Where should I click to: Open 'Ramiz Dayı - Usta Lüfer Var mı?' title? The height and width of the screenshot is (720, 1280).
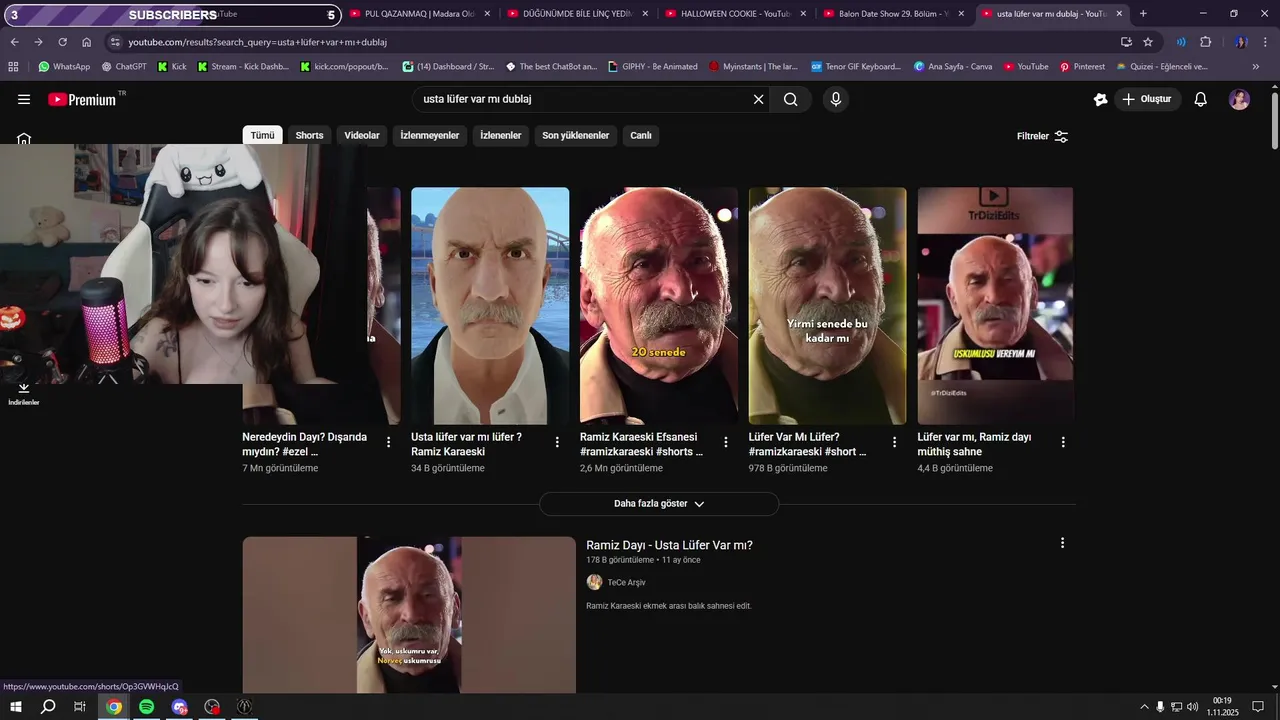pyautogui.click(x=669, y=545)
